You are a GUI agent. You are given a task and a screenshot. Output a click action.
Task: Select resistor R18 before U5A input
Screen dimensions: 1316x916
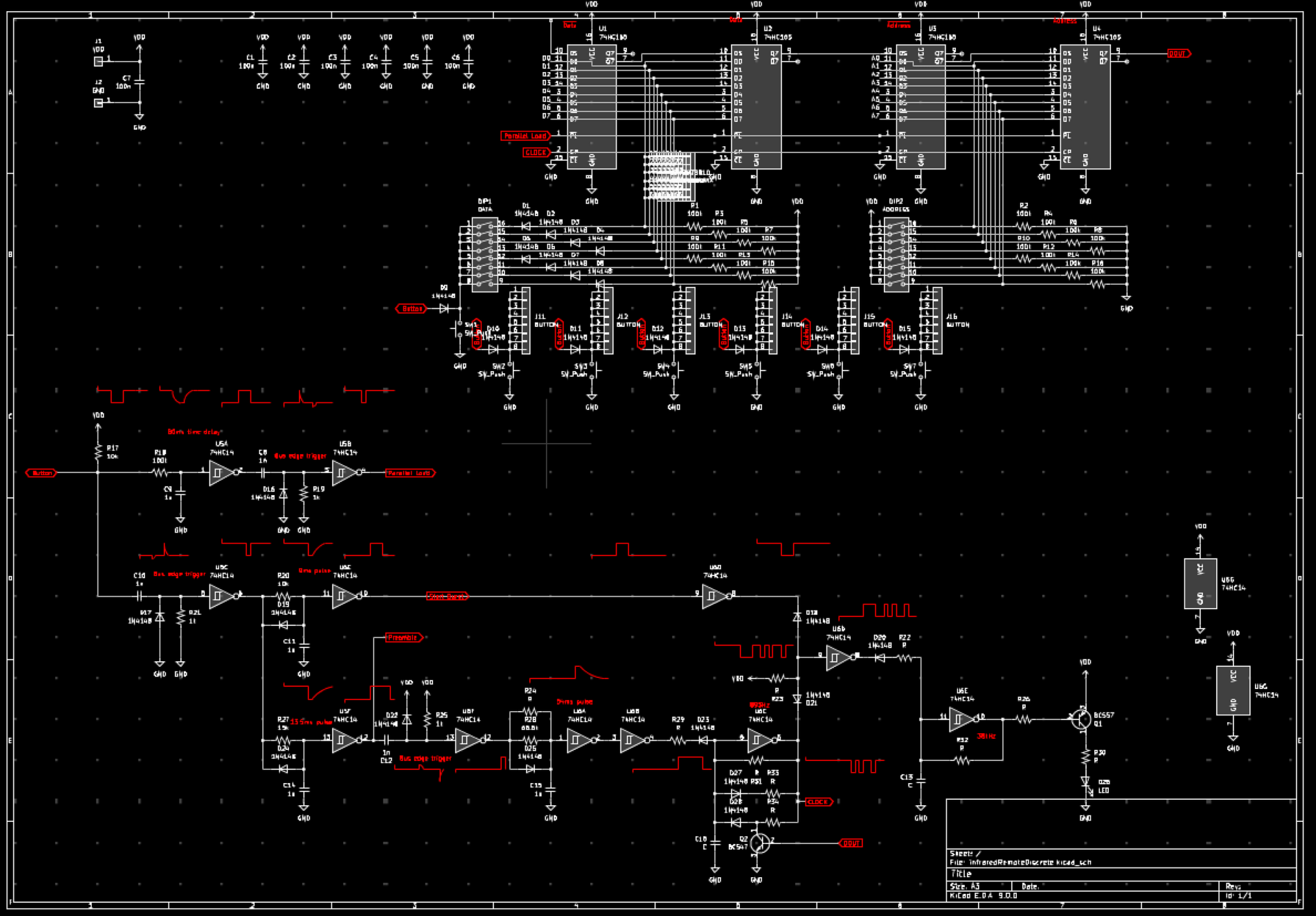tap(160, 472)
